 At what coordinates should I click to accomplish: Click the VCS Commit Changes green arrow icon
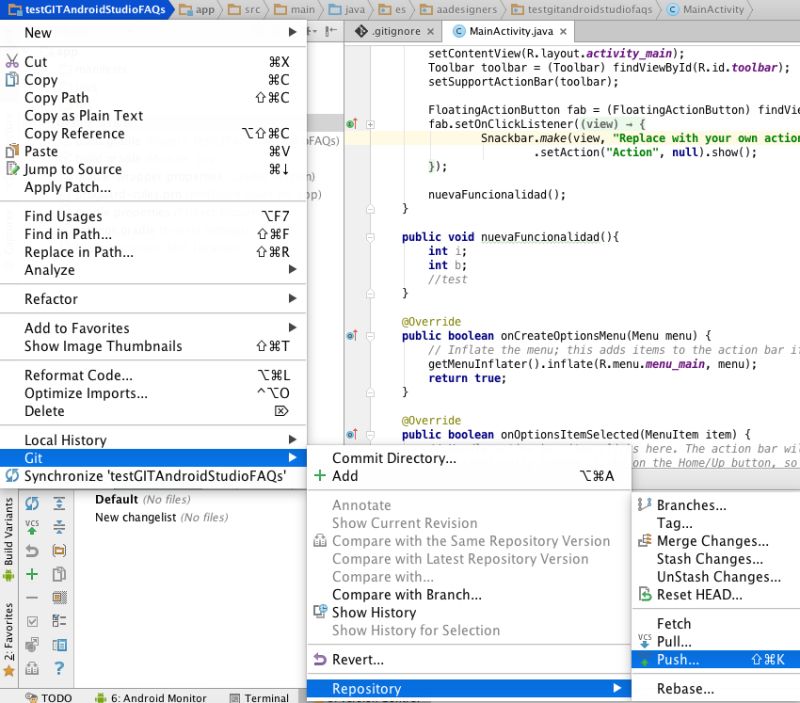point(32,528)
